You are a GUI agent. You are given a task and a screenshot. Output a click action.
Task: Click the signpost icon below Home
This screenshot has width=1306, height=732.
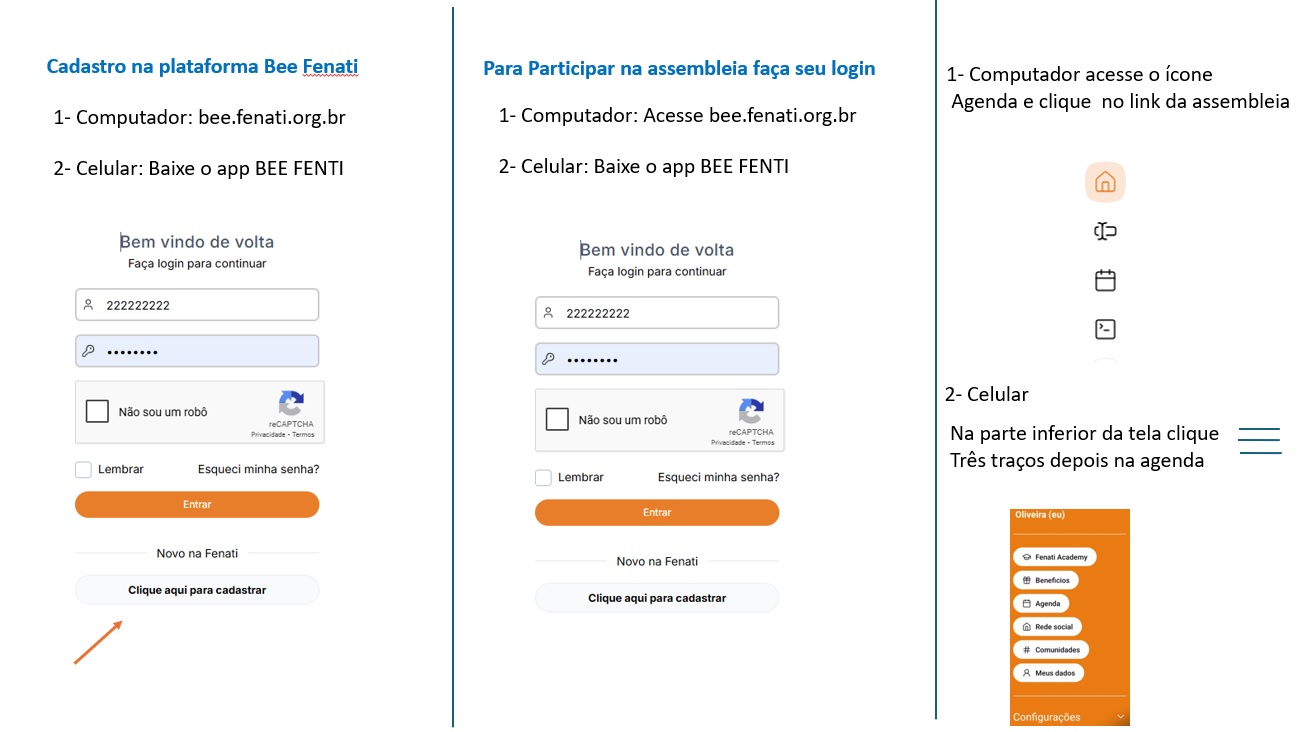click(x=1105, y=232)
